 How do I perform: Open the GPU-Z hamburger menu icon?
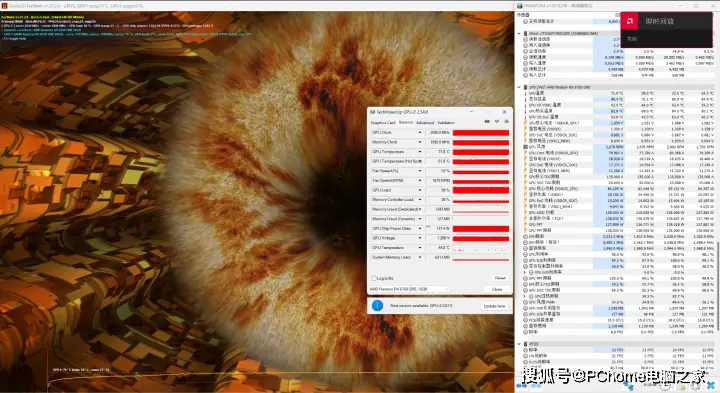pos(506,122)
